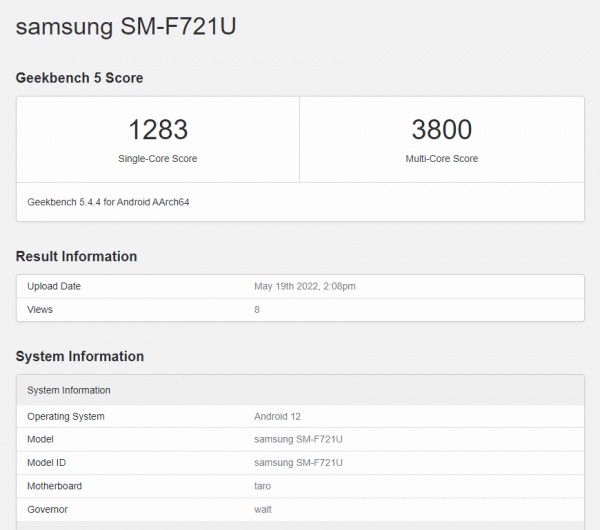Select samsung SM-F721U value in Model ID row
Viewport: 600px width, 530px height.
point(298,463)
